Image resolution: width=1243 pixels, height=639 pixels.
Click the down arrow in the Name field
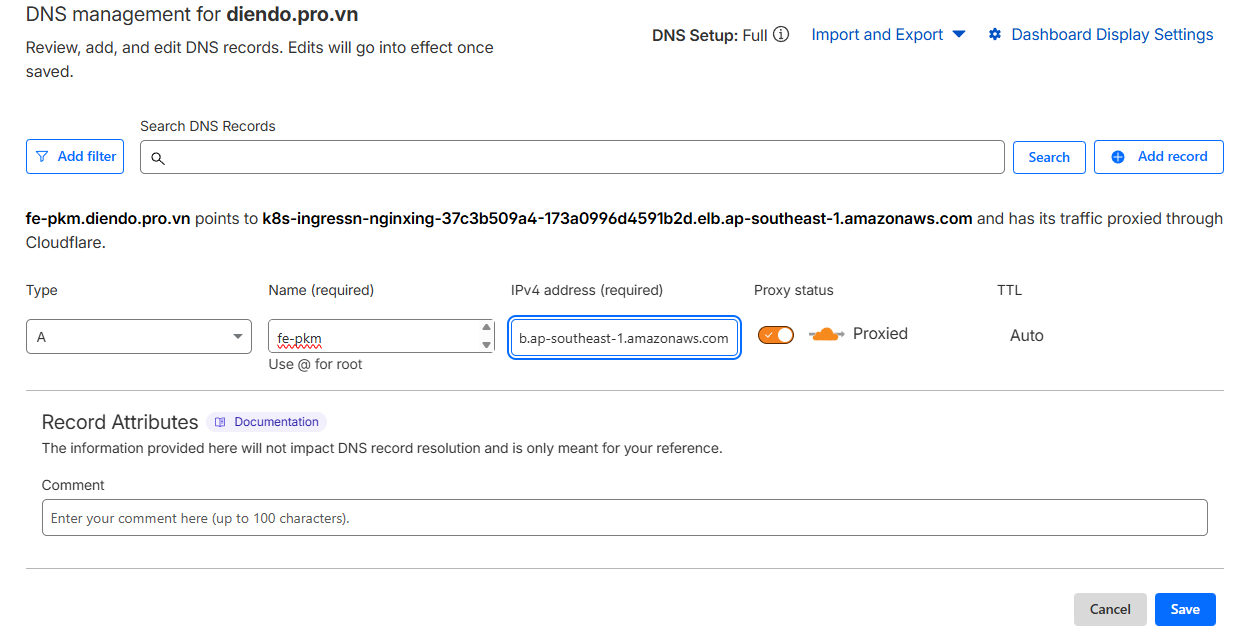point(487,345)
